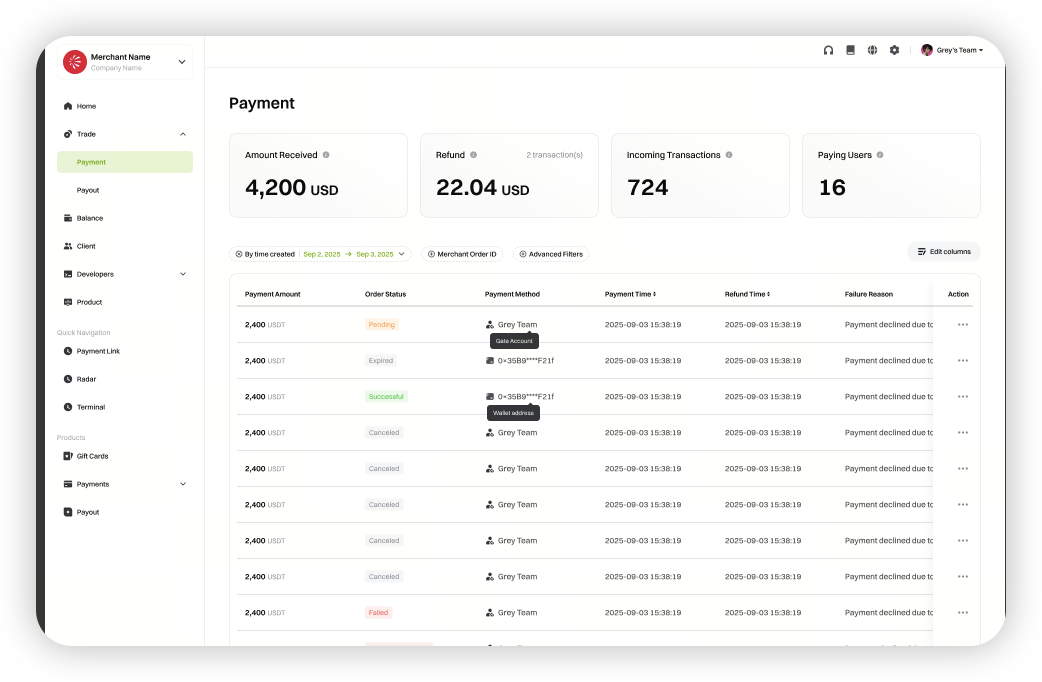The height and width of the screenshot is (682, 1042).
Task: Sort by Payment Time column header
Action: (x=630, y=294)
